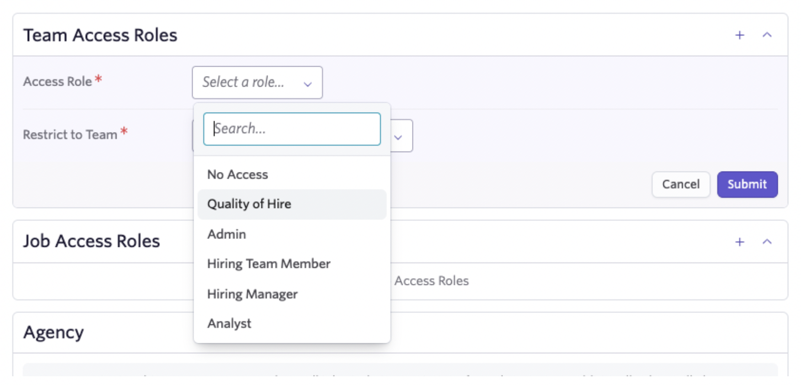Collapse the Team Access Roles section
Viewport: 801px width, 385px height.
click(767, 35)
